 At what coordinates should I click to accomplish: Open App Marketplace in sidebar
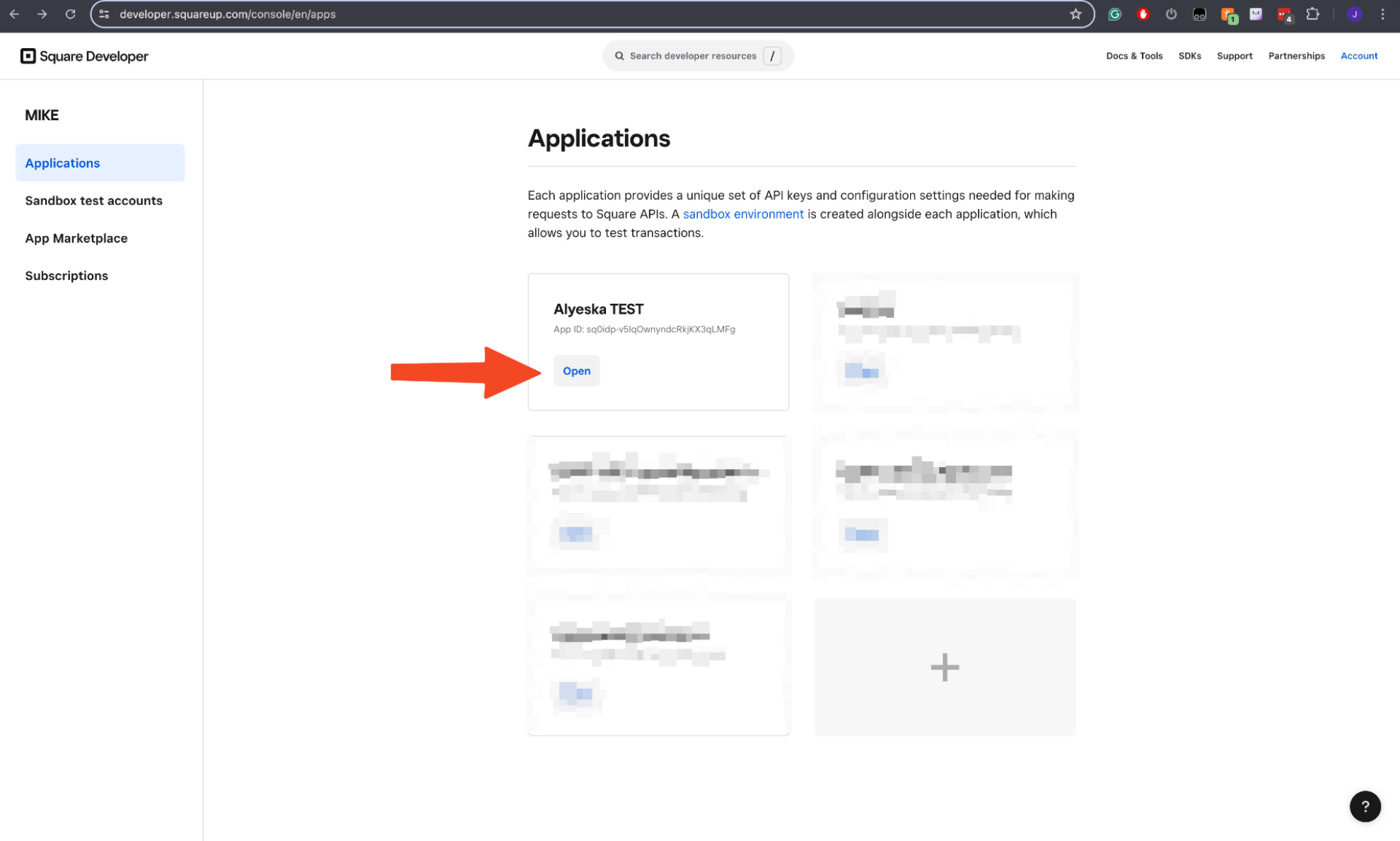pyautogui.click(x=76, y=238)
